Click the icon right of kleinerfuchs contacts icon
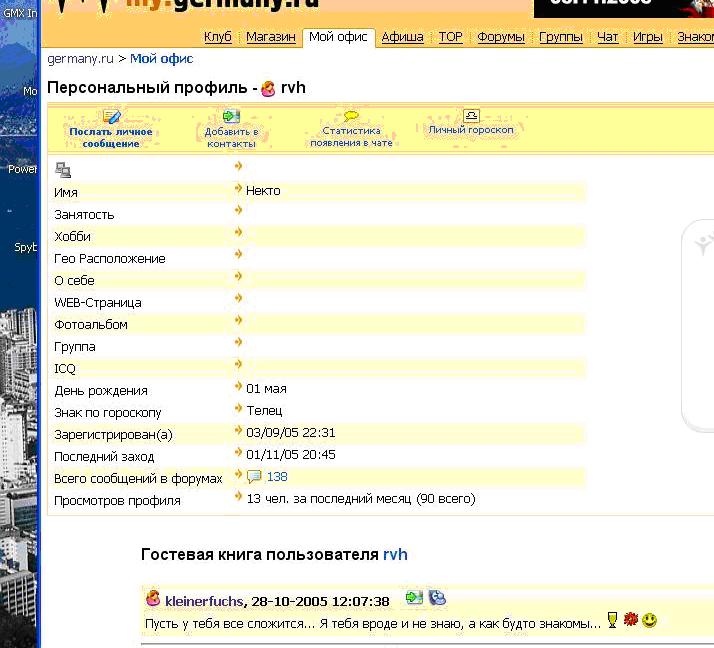This screenshot has height=648, width=714. pyautogui.click(x=437, y=597)
